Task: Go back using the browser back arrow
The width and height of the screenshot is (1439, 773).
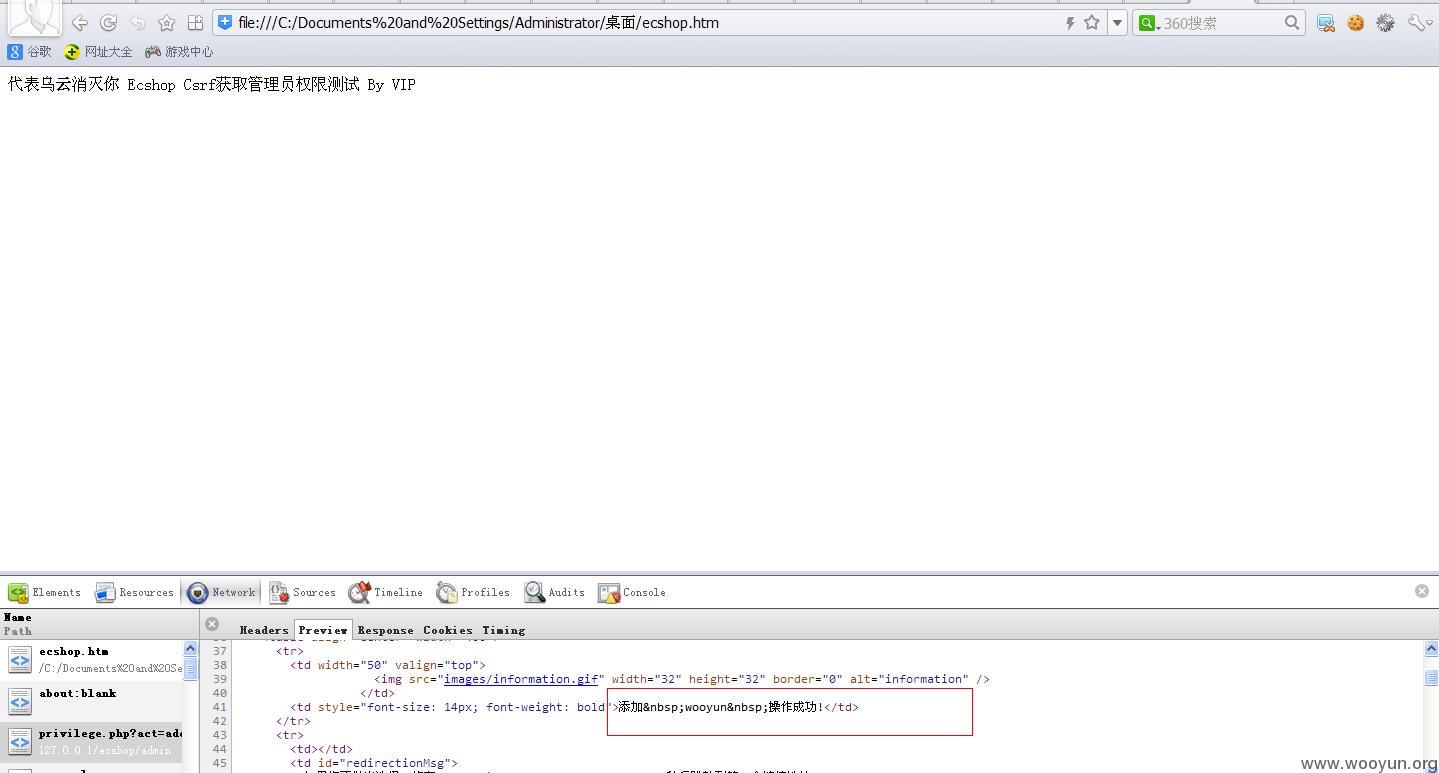Action: [80, 22]
